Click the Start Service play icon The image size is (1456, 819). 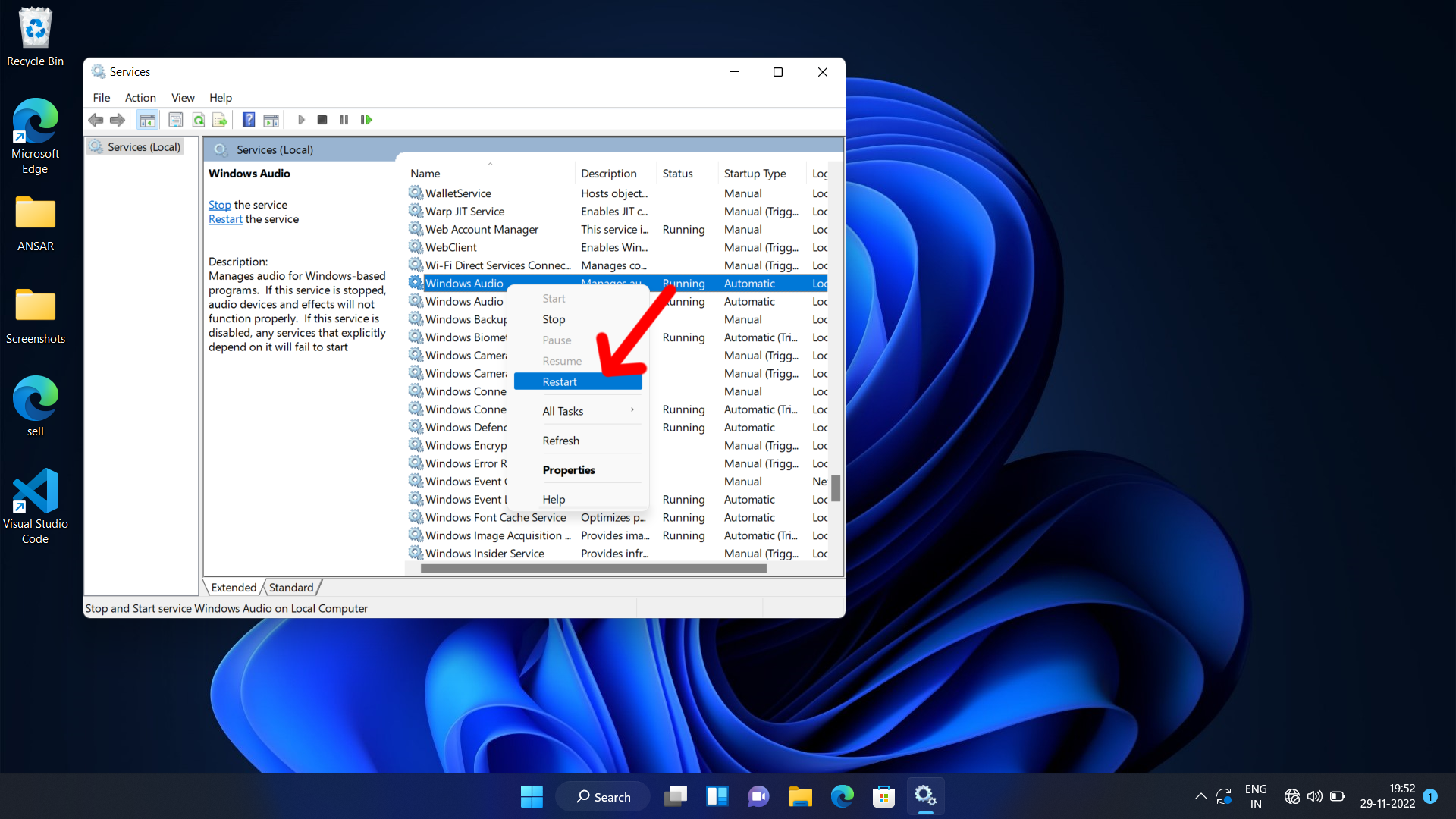(x=301, y=120)
